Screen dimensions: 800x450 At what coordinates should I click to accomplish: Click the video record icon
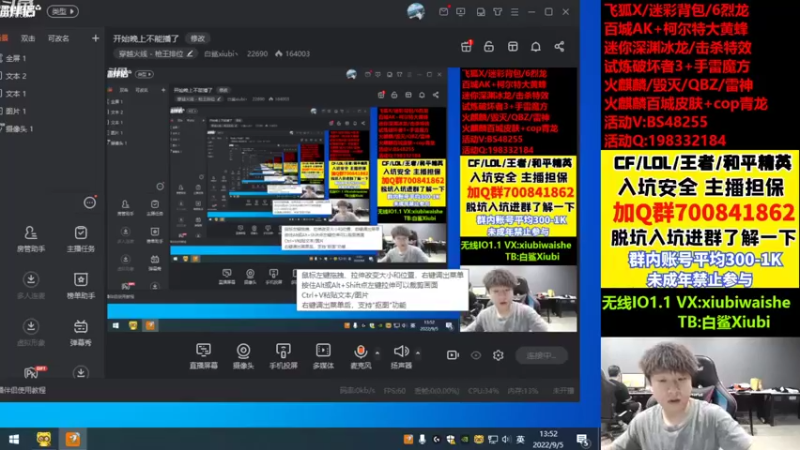click(x=453, y=355)
